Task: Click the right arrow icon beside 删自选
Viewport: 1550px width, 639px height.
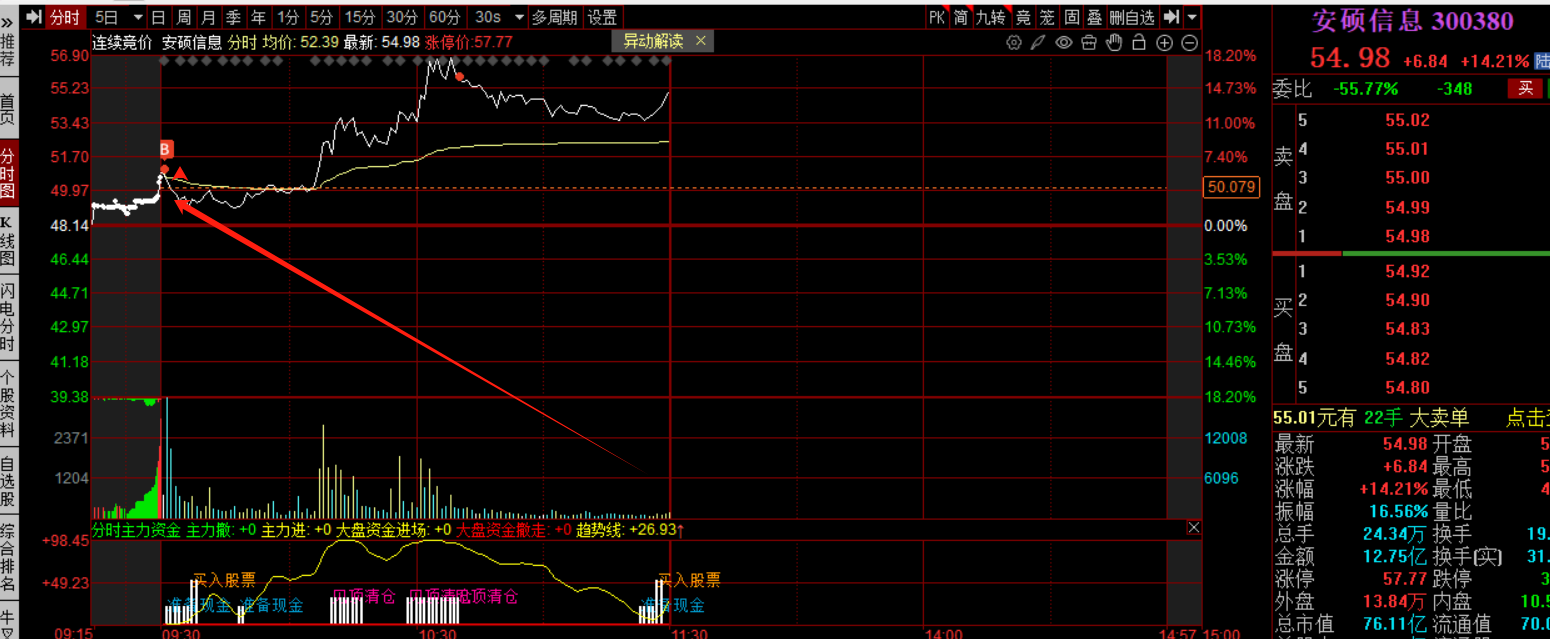Action: point(1172,17)
